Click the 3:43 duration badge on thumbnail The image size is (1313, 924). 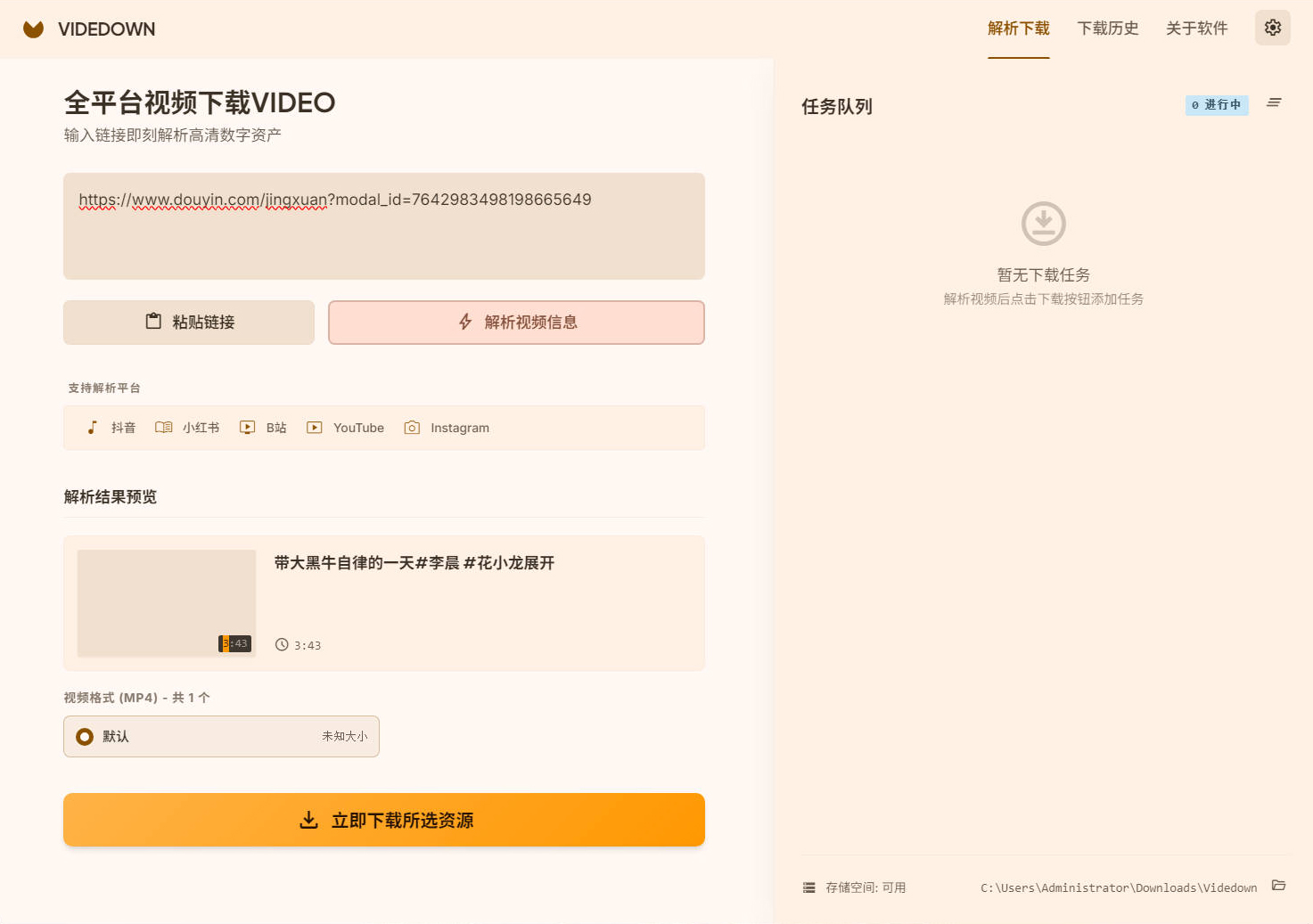tap(234, 643)
